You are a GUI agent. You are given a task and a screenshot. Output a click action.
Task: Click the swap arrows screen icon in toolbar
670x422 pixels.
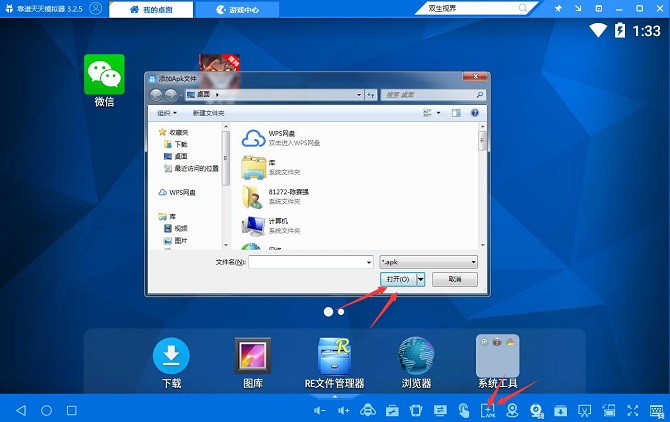tap(440, 410)
